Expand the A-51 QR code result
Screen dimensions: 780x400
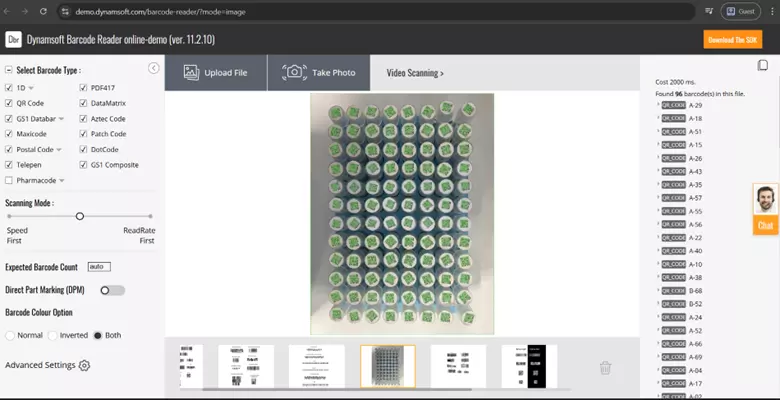[658, 131]
